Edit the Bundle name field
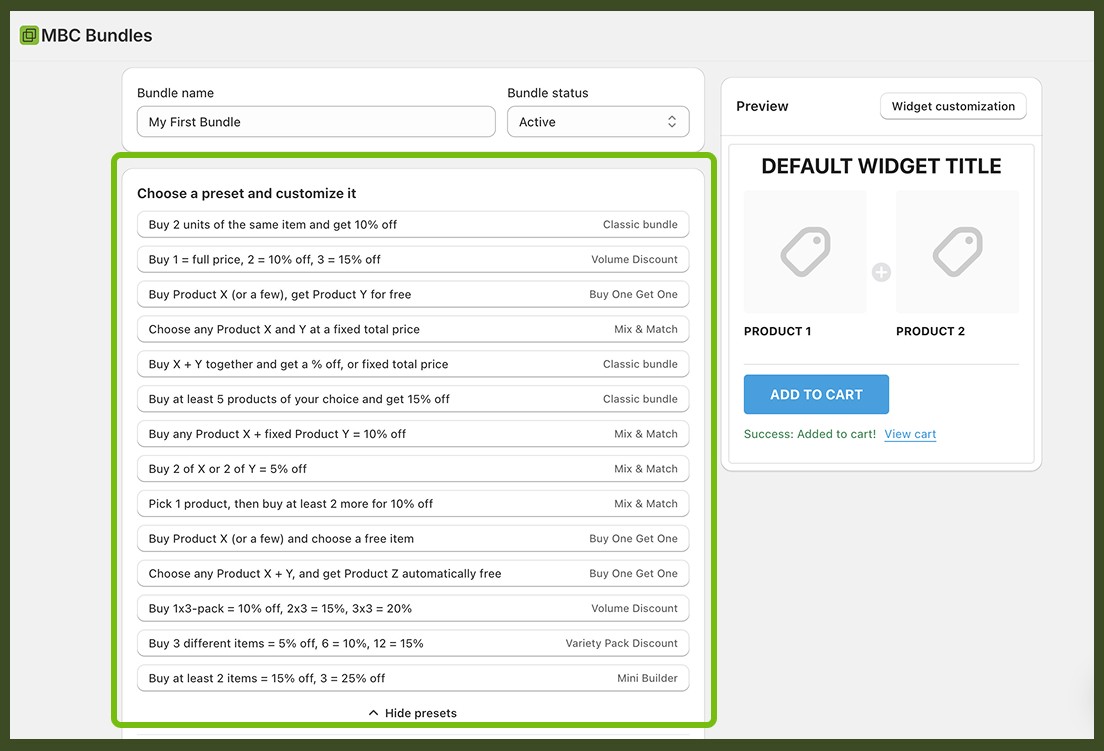The height and width of the screenshot is (751, 1104). [315, 121]
